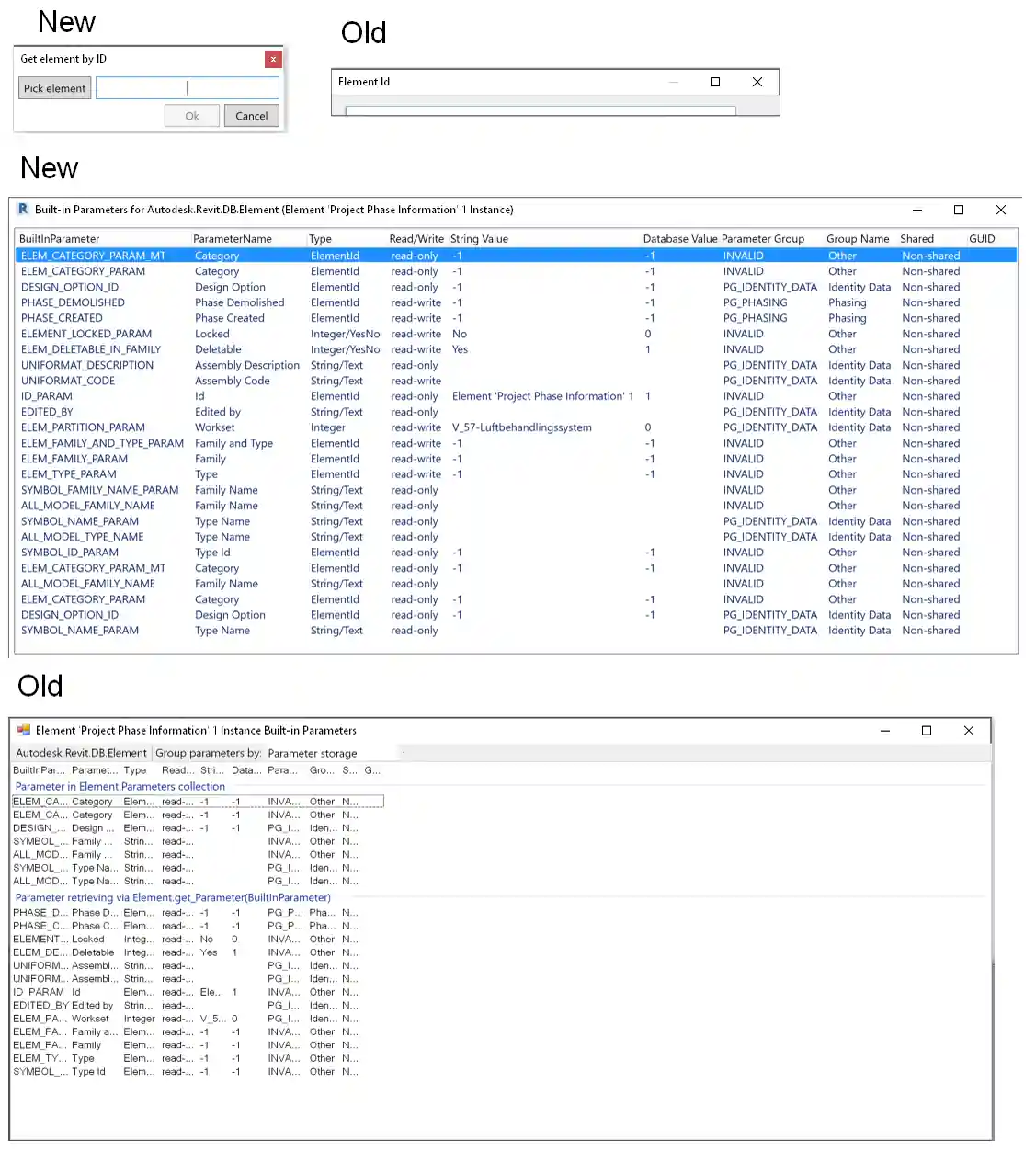Sort by the Parameter Group column header
Viewport: 1036px width, 1151px height.
[763, 239]
